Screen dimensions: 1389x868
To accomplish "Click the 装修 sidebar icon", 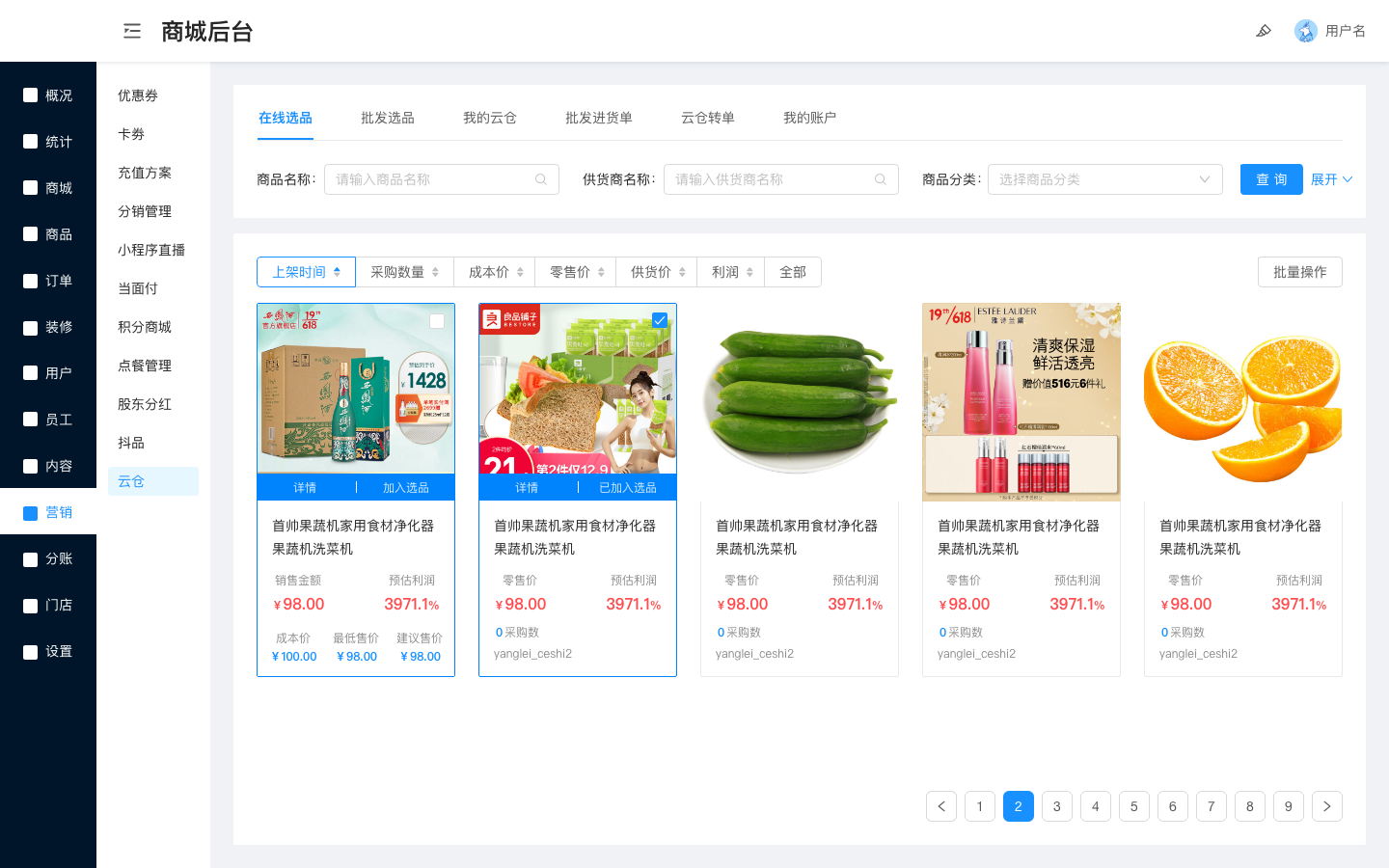I will pos(31,327).
